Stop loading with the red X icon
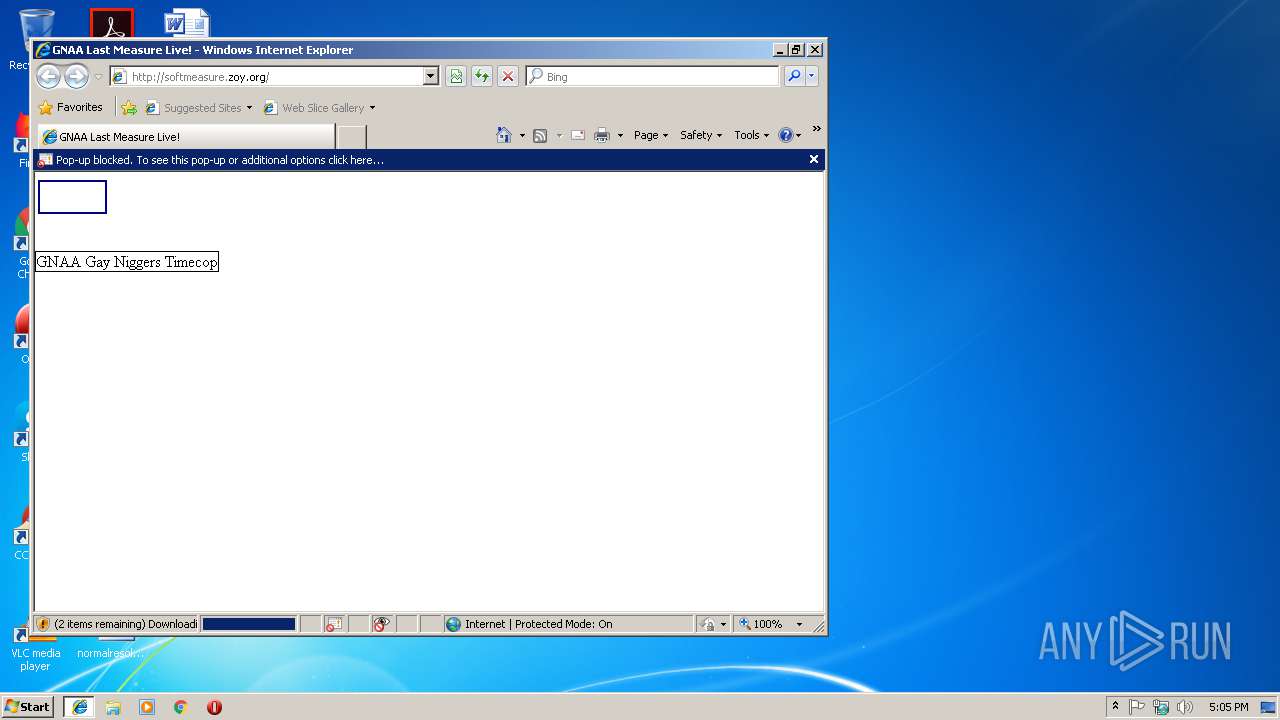Image resolution: width=1280 pixels, height=720 pixels. 508,76
